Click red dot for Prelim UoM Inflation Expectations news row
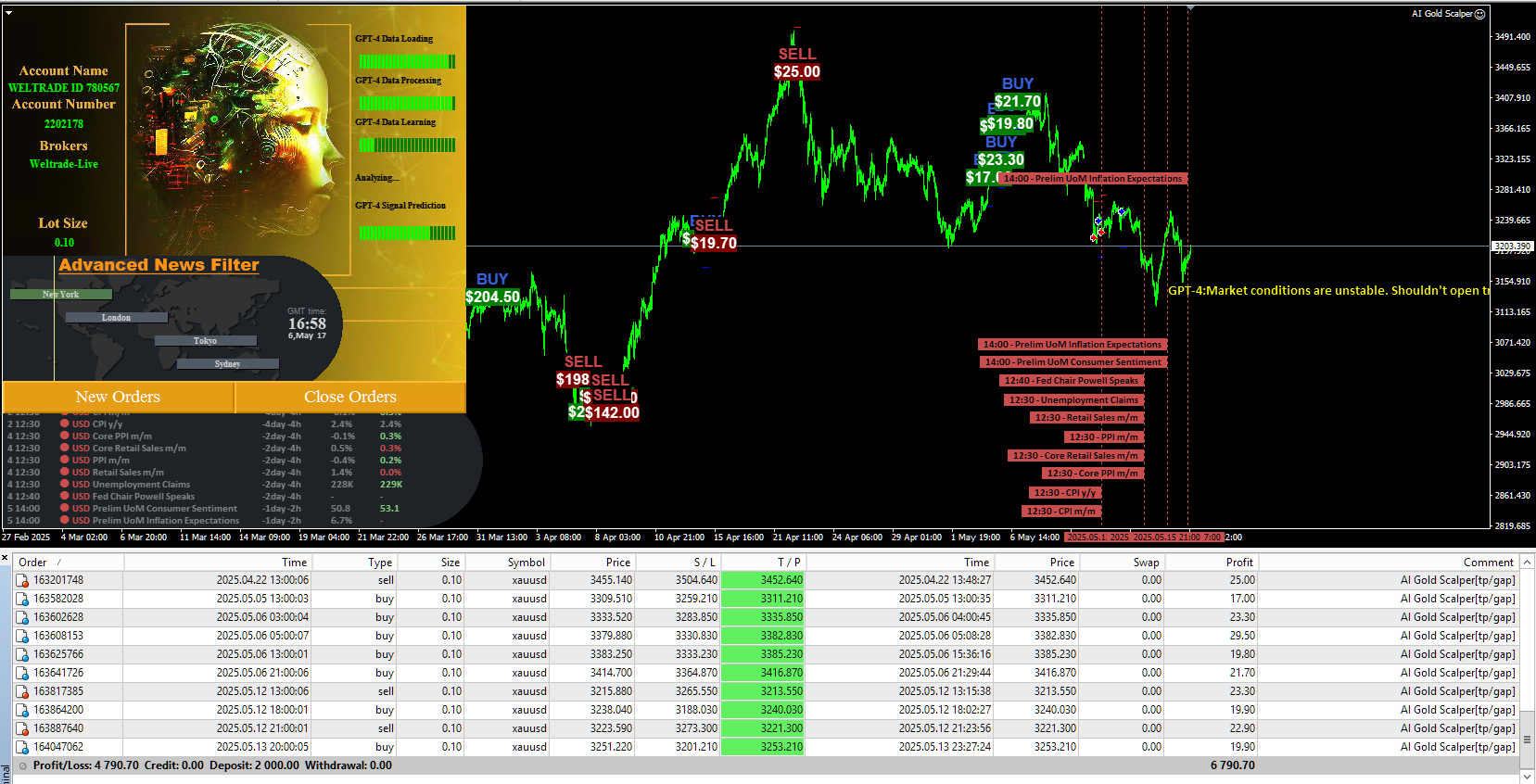Screen dimensions: 1536x784 (x=65, y=520)
